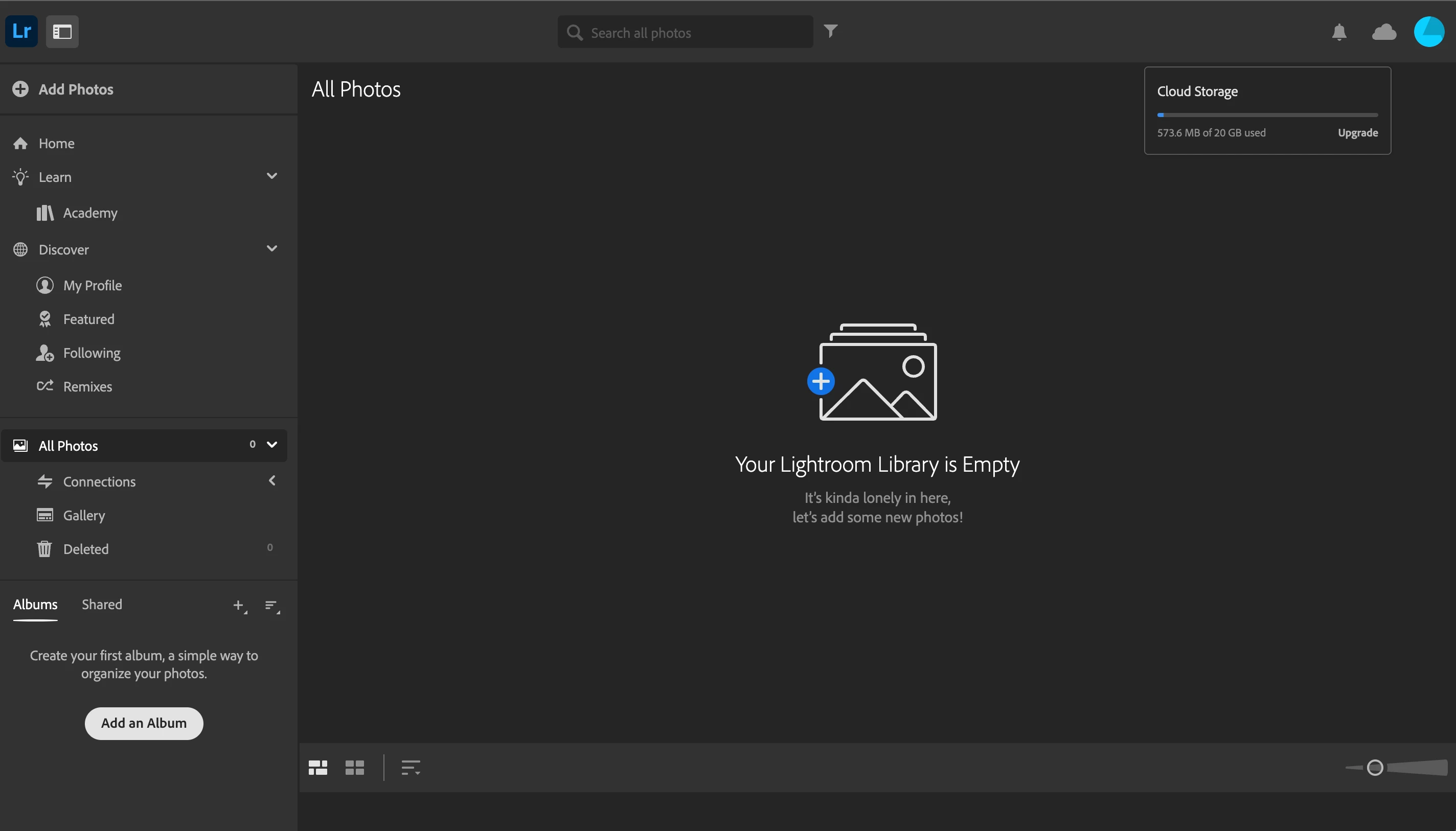Adjust the thumbnail size slider
This screenshot has width=1456, height=831.
[1375, 768]
